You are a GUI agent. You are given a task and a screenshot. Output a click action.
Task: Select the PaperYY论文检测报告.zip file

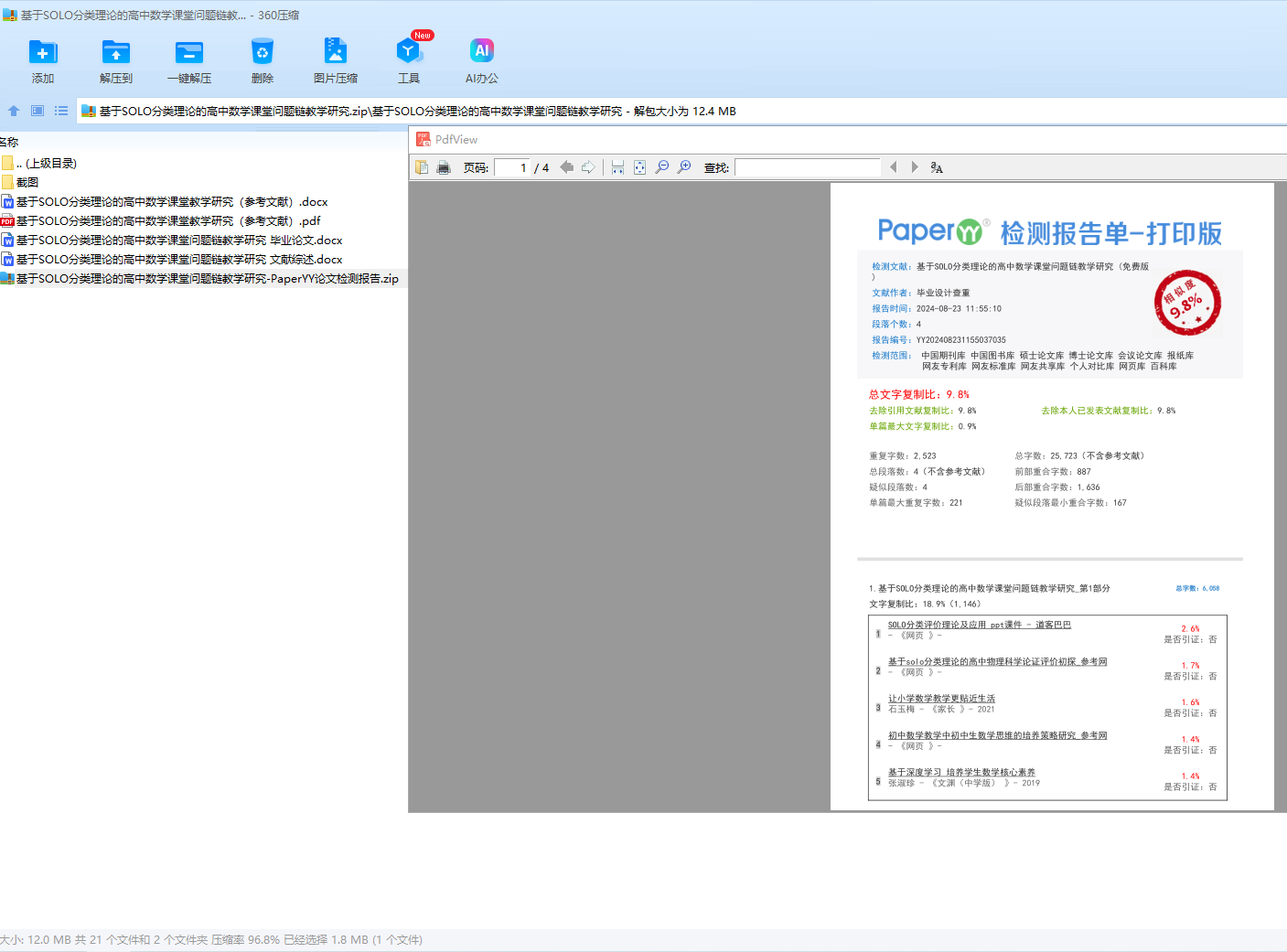(200, 278)
